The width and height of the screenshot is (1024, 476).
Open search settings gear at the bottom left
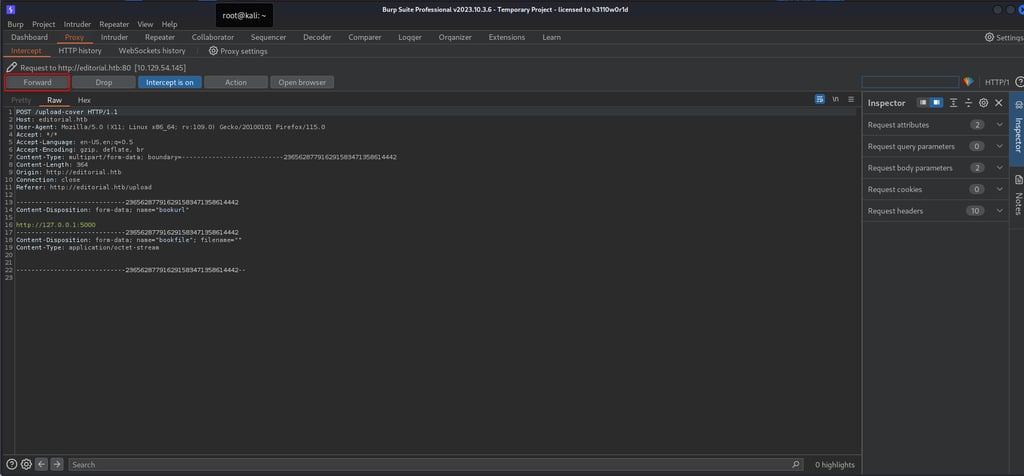tap(26, 464)
